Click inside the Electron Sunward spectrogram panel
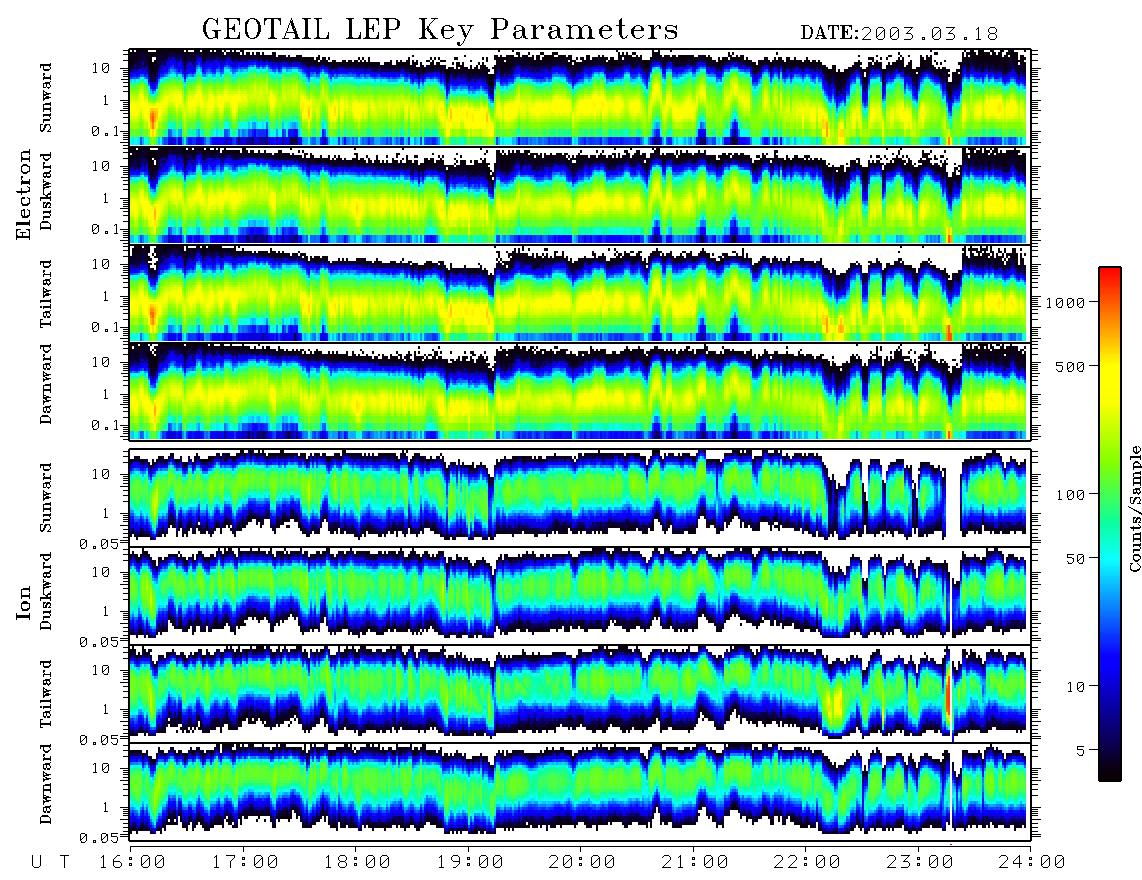 580,97
